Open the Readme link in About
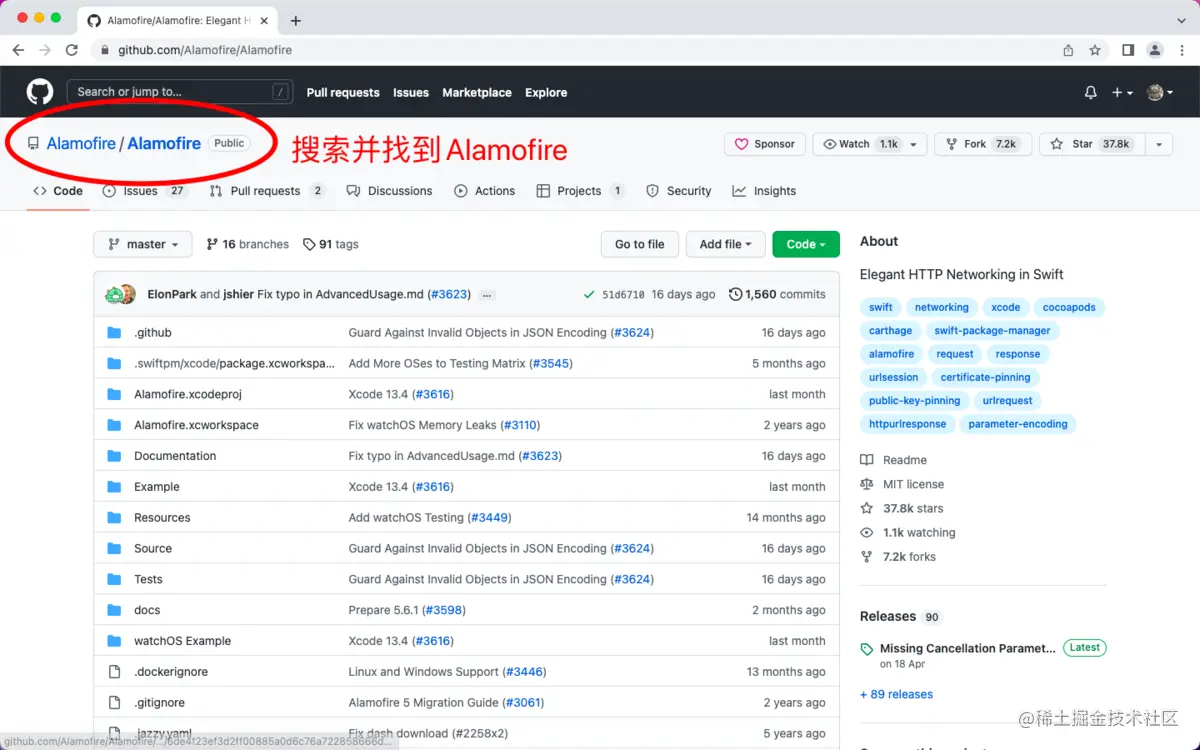The height and width of the screenshot is (750, 1200). tap(894, 460)
